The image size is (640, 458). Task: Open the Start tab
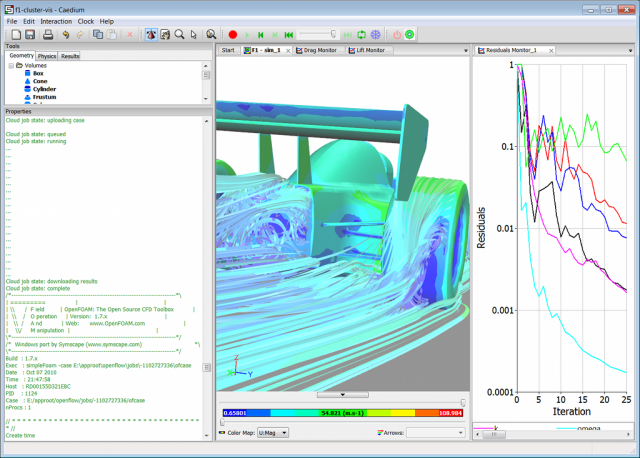coord(228,50)
